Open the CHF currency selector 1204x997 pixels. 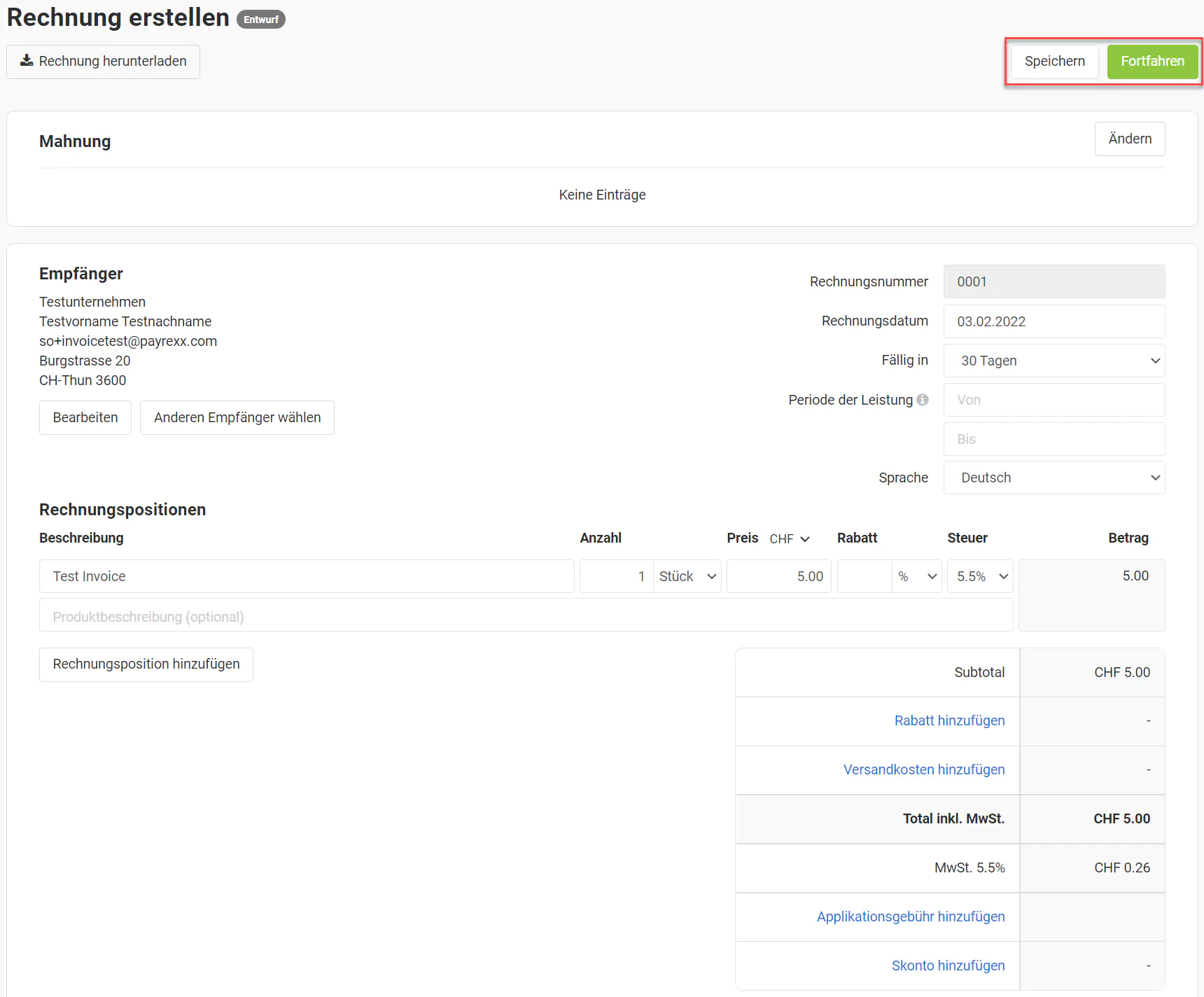(790, 538)
